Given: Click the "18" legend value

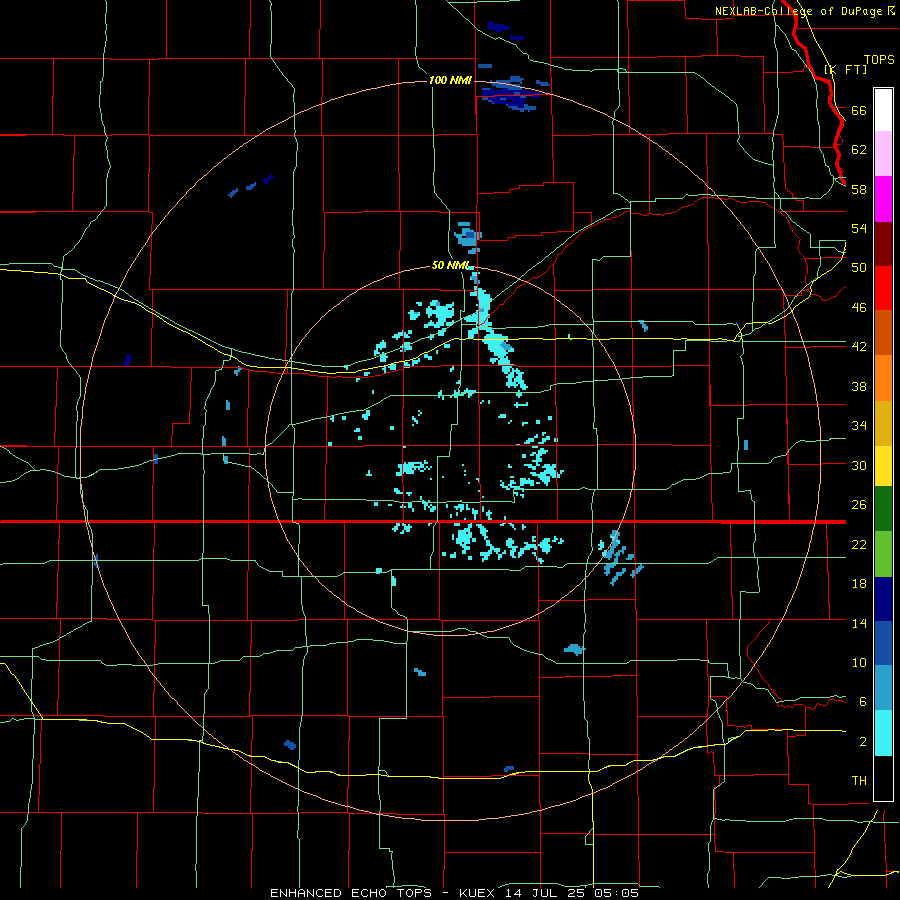Looking at the screenshot, I should pos(859,584).
